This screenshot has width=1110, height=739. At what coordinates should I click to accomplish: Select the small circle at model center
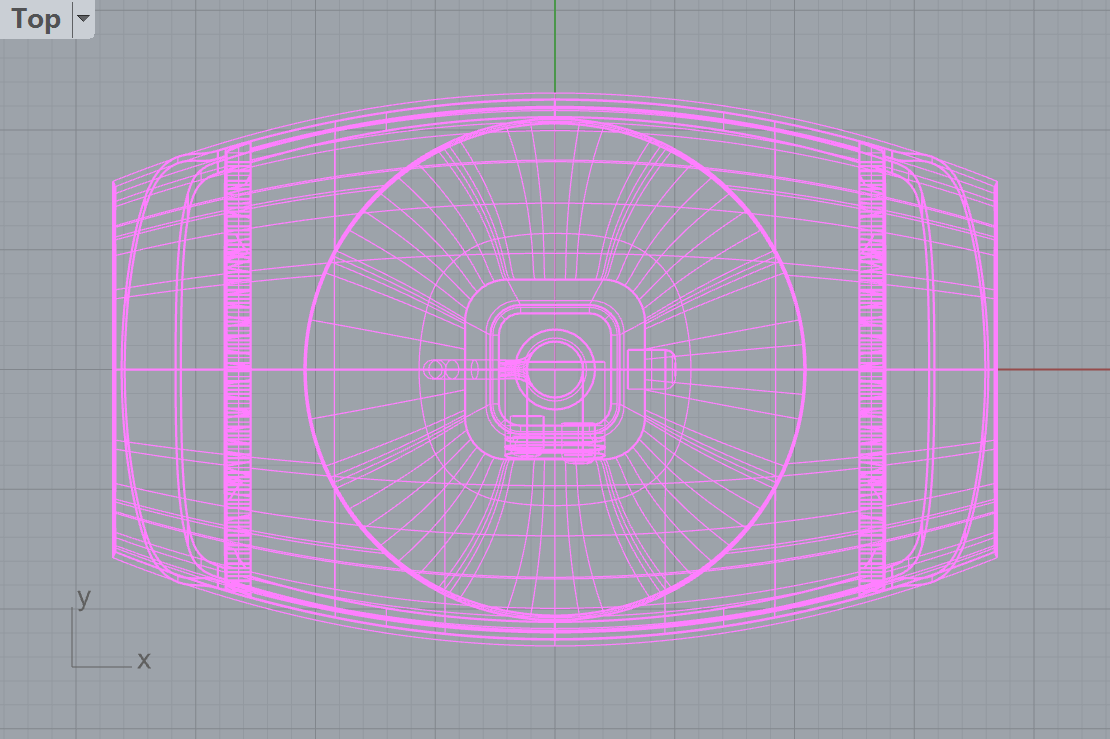tap(554, 368)
